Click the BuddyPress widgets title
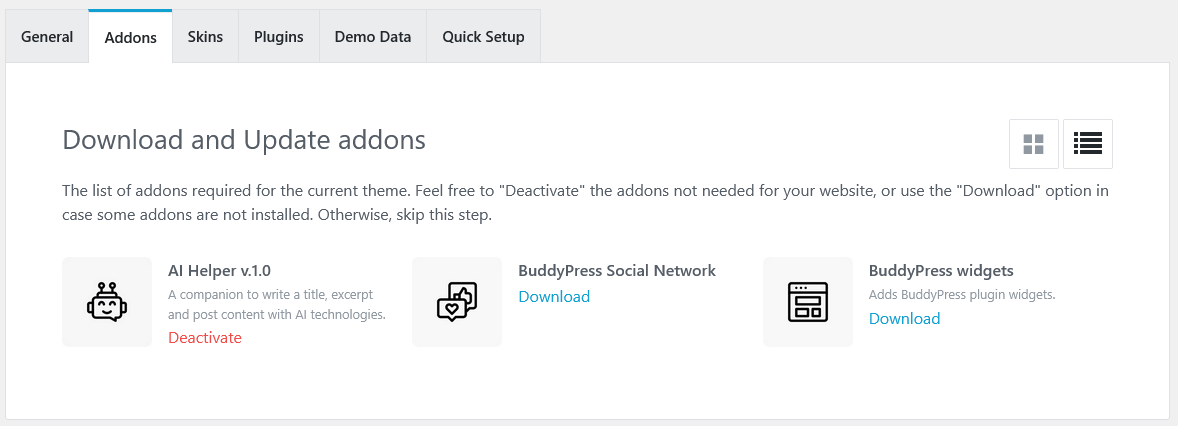The width and height of the screenshot is (1178, 426). (941, 270)
